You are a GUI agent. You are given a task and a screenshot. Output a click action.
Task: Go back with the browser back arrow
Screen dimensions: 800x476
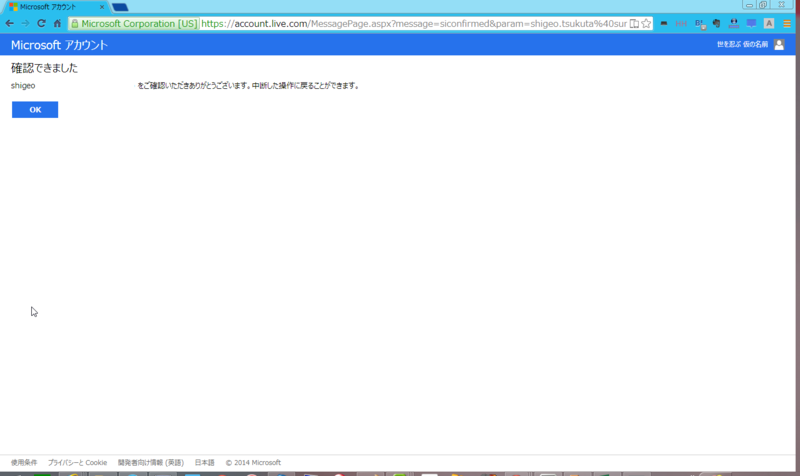(9, 23)
